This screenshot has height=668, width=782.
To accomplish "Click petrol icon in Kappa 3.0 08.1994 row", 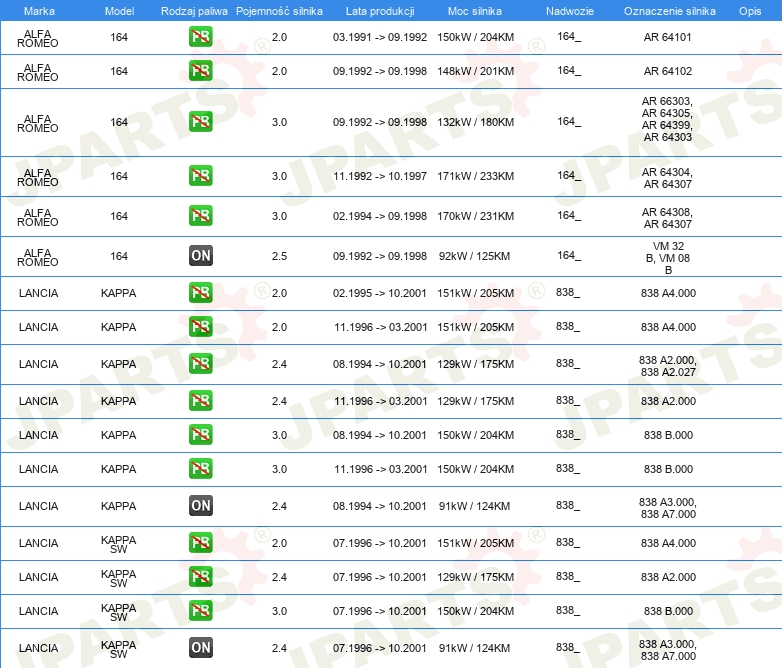I will tap(200, 434).
